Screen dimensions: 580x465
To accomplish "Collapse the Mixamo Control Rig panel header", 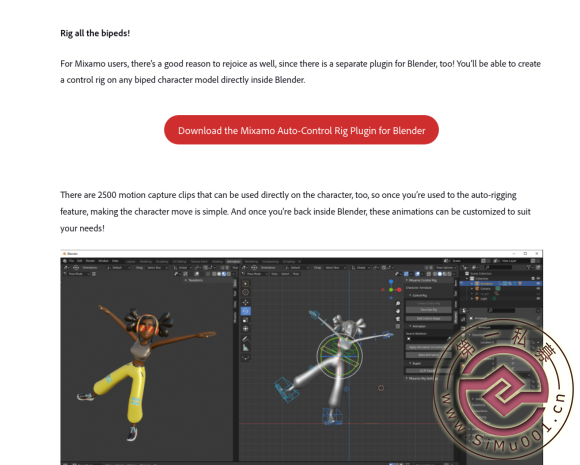I will coord(428,280).
